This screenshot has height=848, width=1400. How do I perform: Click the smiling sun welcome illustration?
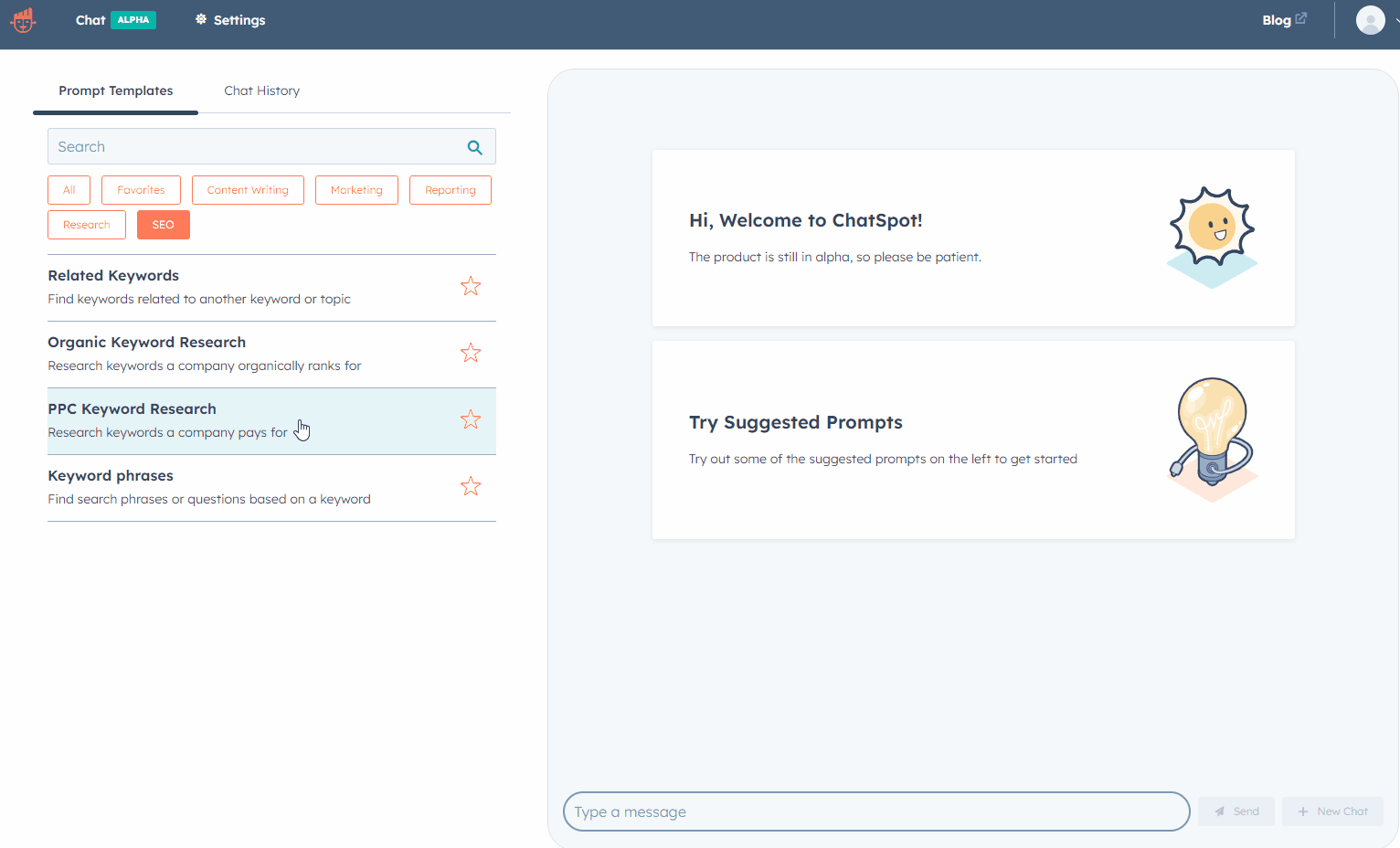click(1213, 238)
